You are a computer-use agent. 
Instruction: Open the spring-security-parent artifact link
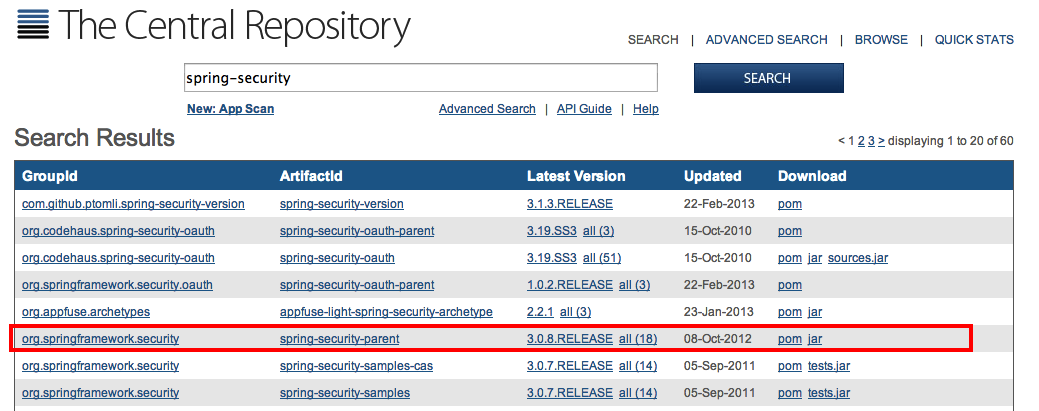pos(343,339)
